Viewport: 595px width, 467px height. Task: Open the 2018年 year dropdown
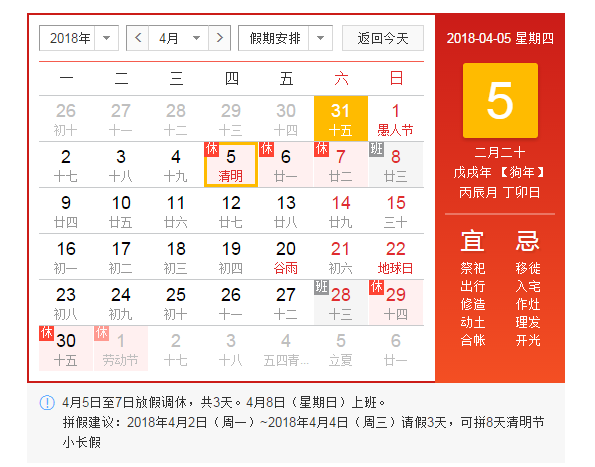[x=79, y=38]
